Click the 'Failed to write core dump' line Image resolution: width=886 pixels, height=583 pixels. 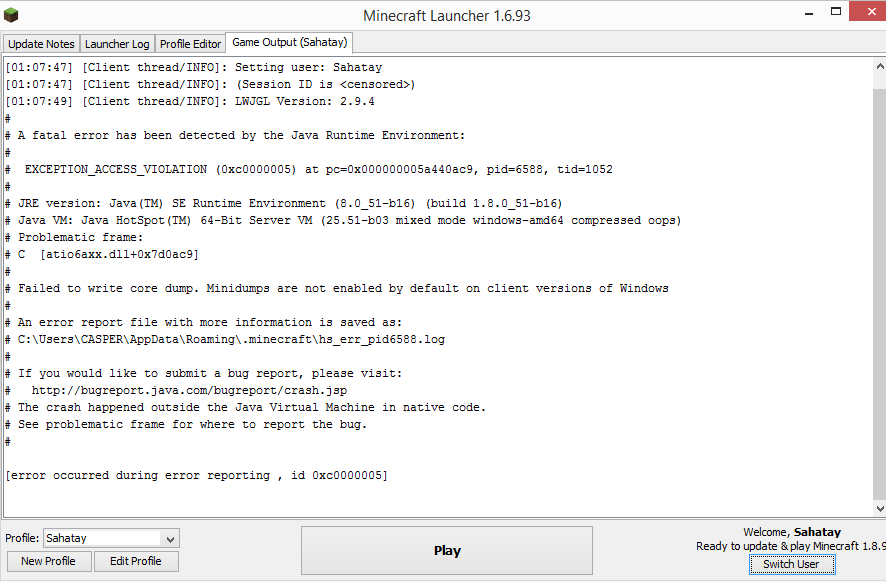point(337,289)
